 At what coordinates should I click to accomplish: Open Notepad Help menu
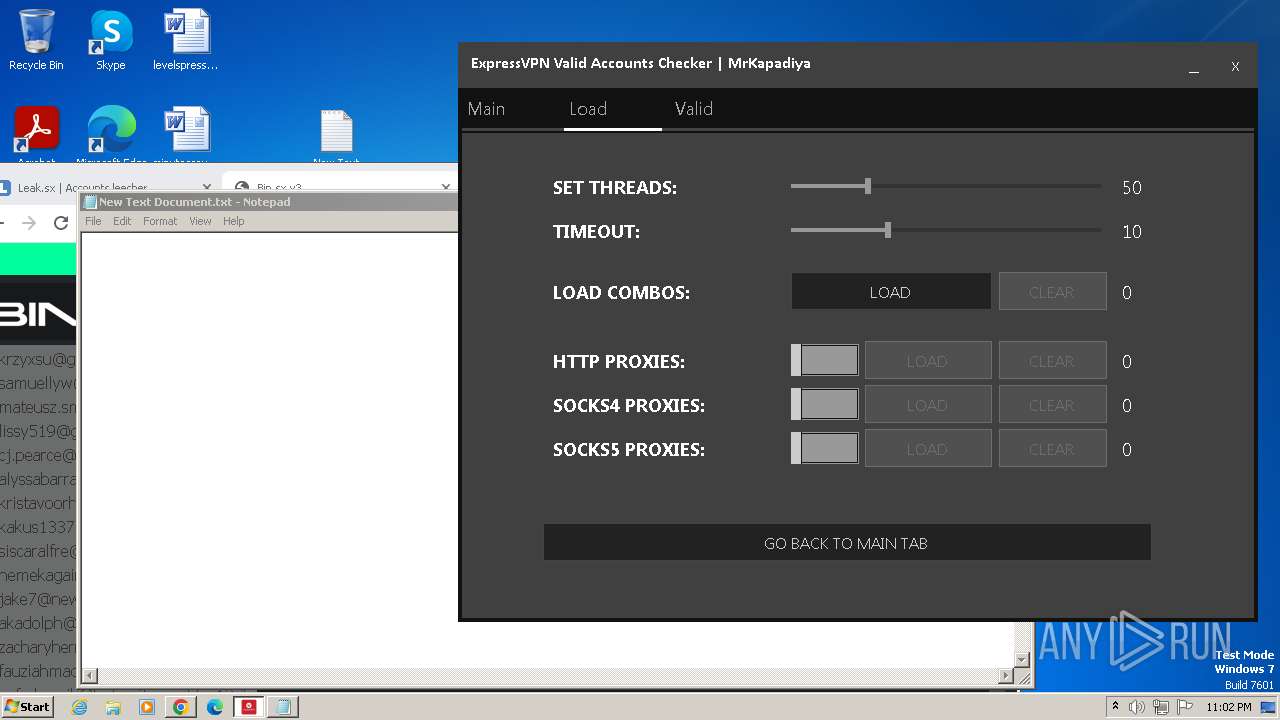coord(233,221)
